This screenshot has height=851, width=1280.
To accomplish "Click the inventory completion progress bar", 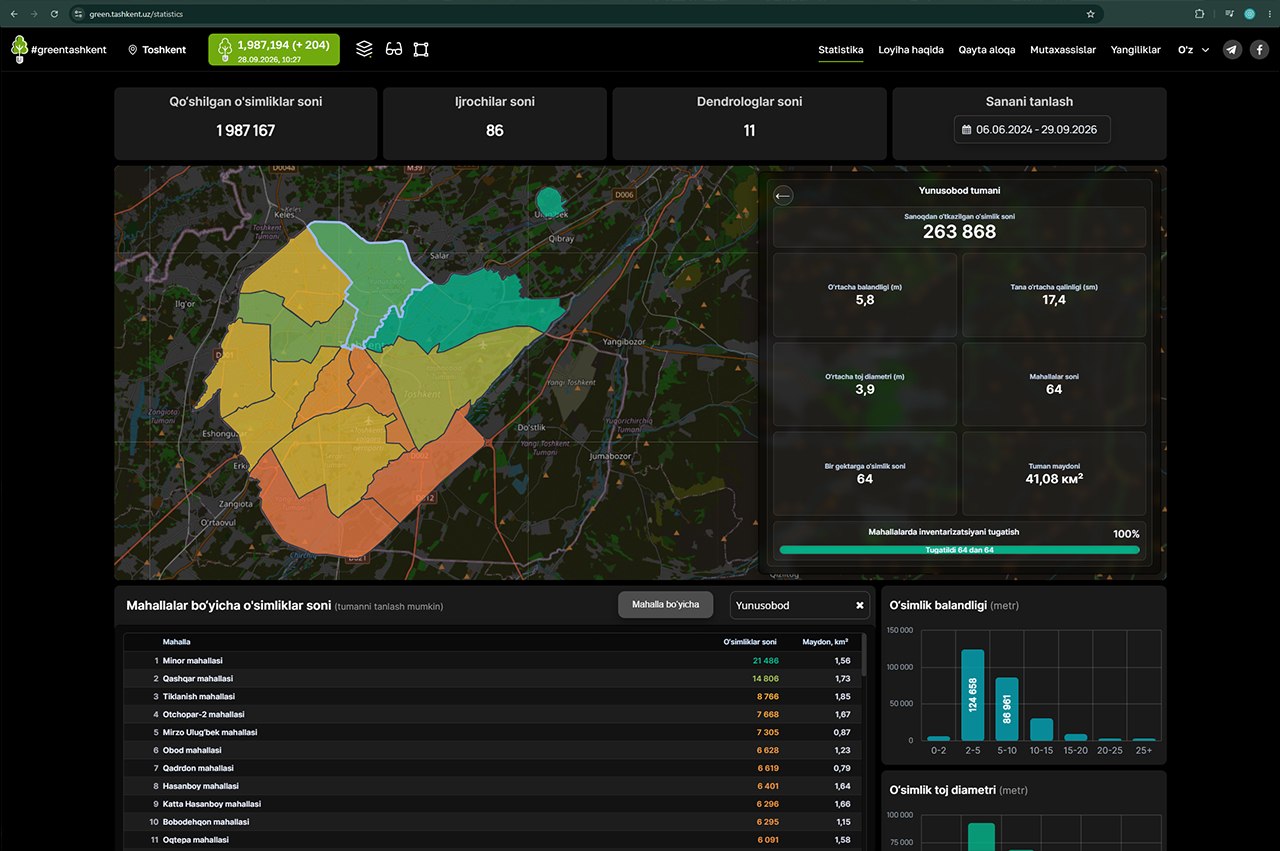I will 959,550.
